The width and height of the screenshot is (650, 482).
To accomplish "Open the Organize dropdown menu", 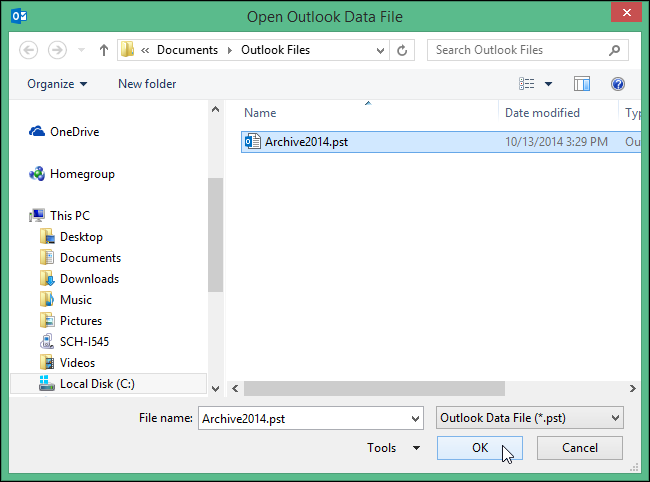I will tap(57, 84).
